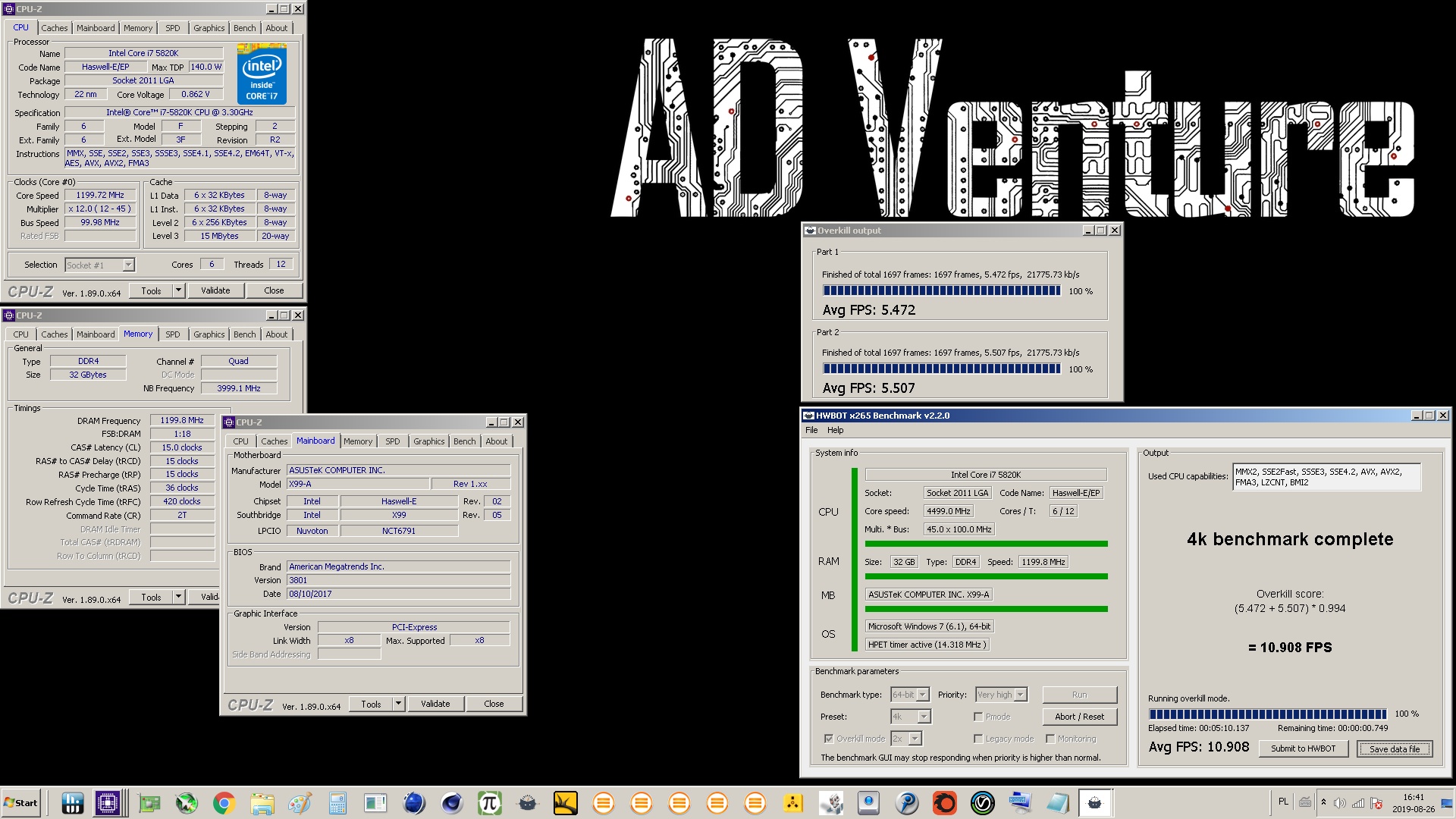Click Save data file button
Image resolution: width=1456 pixels, height=819 pixels.
[1395, 748]
